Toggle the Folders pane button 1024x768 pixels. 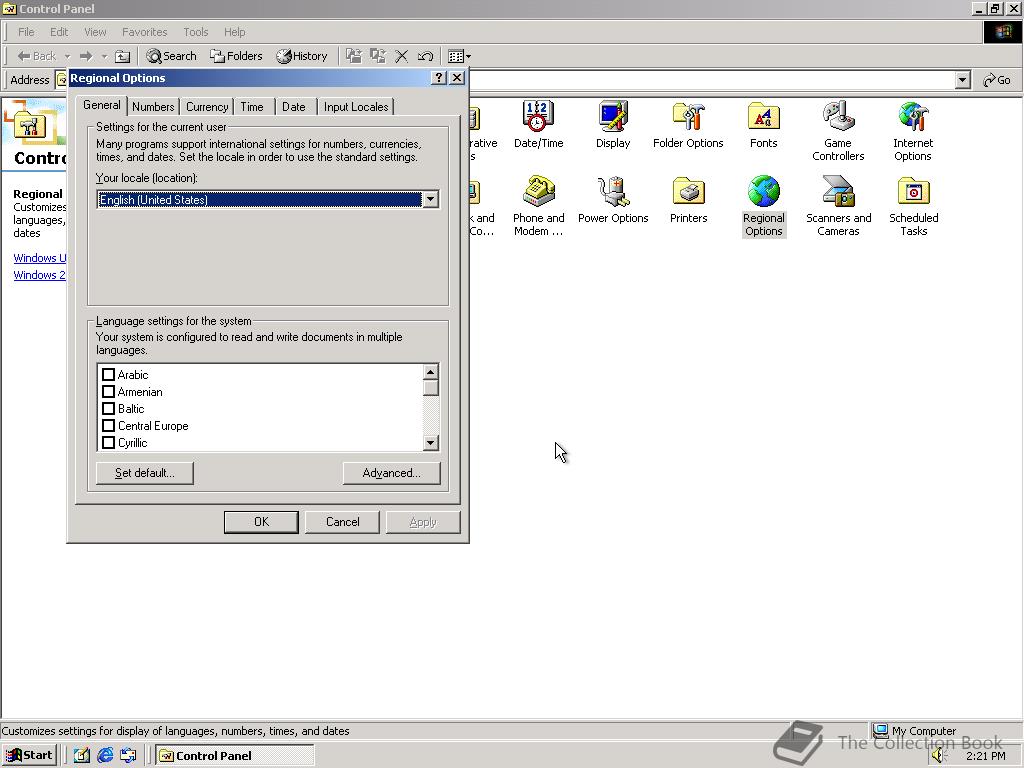236,56
